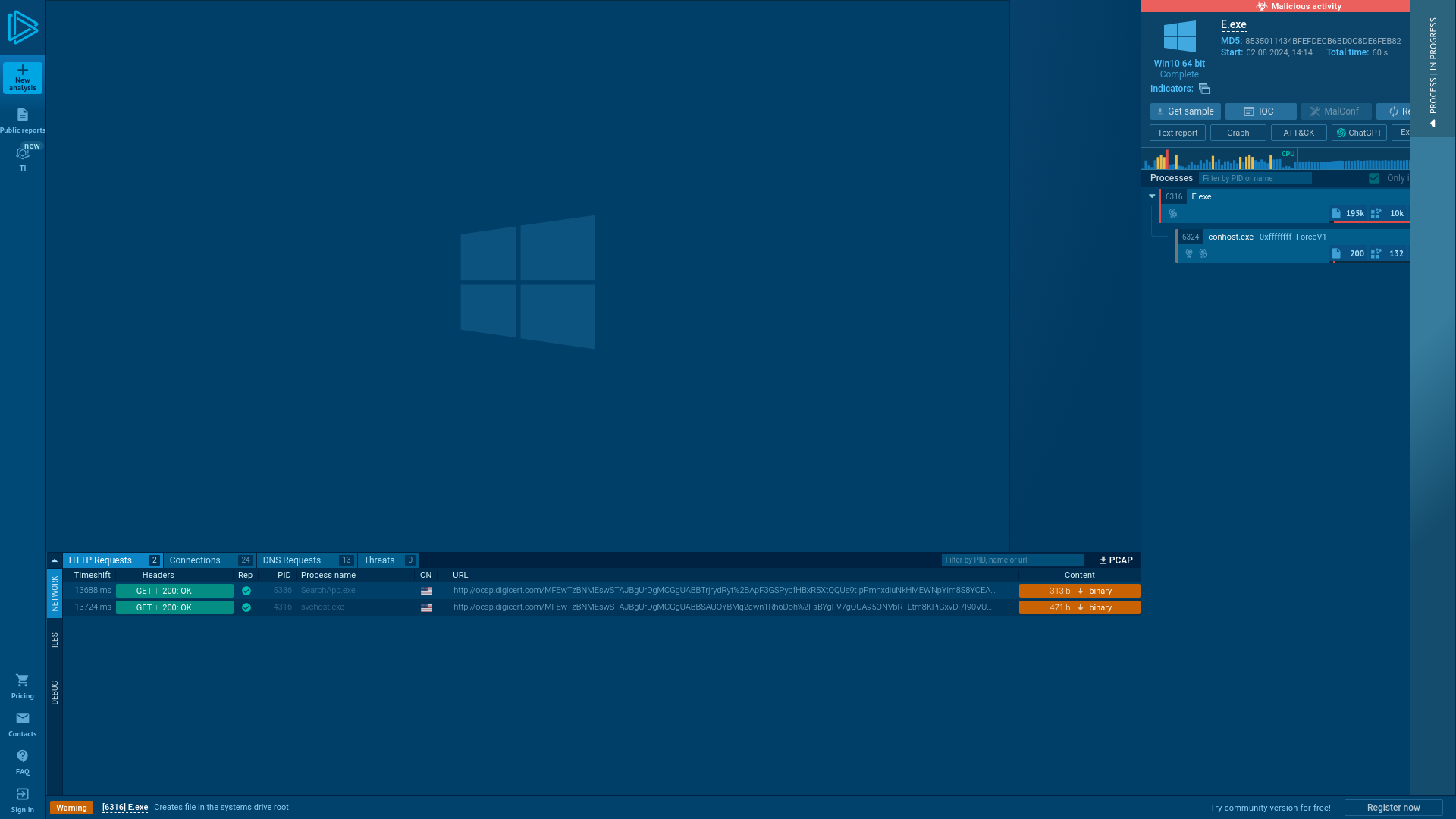Open file events count 200 for conhost.exe
The width and height of the screenshot is (1456, 819).
1348,253
